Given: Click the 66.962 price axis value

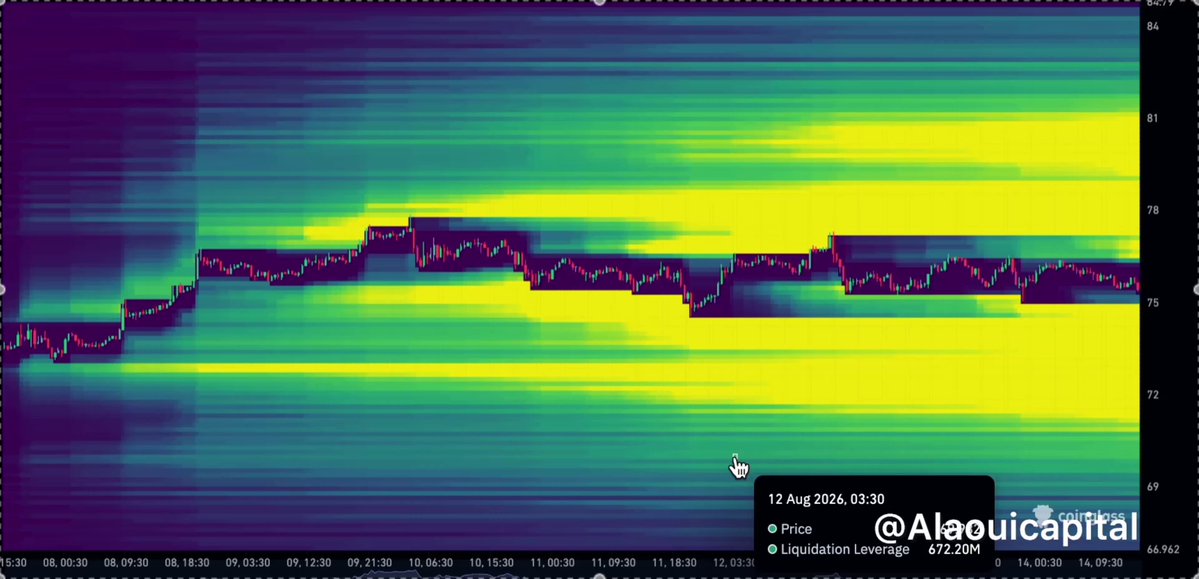Looking at the screenshot, I should pos(1164,549).
